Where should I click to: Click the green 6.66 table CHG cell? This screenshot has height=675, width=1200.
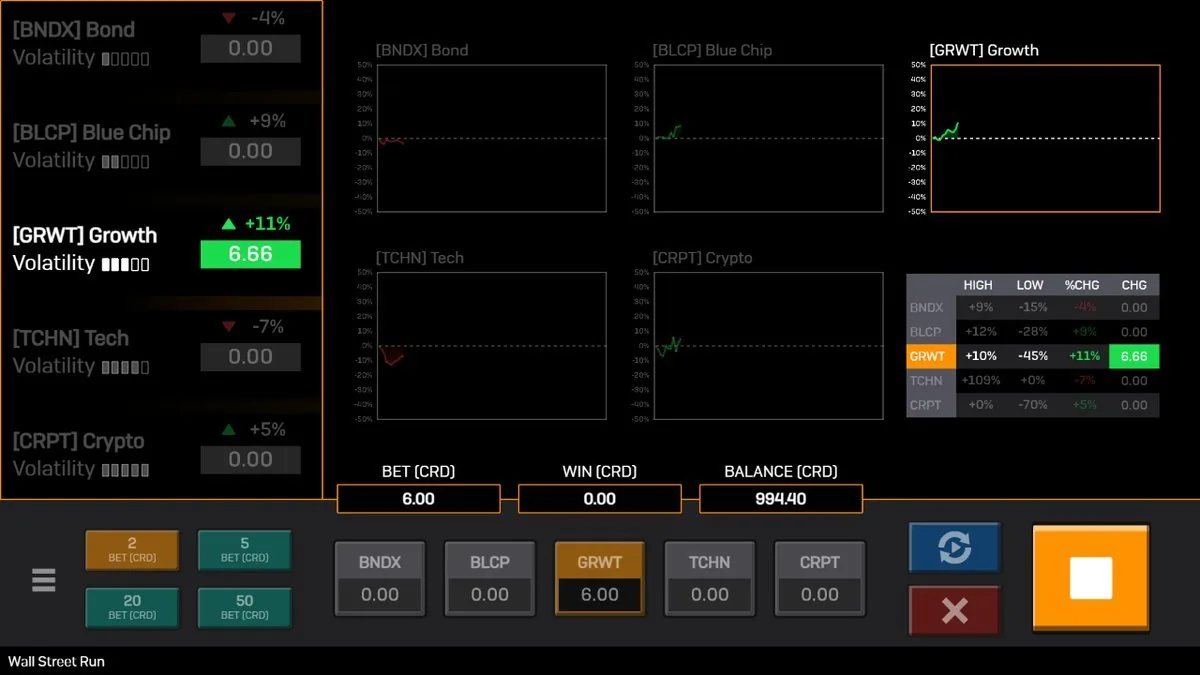coord(1134,356)
